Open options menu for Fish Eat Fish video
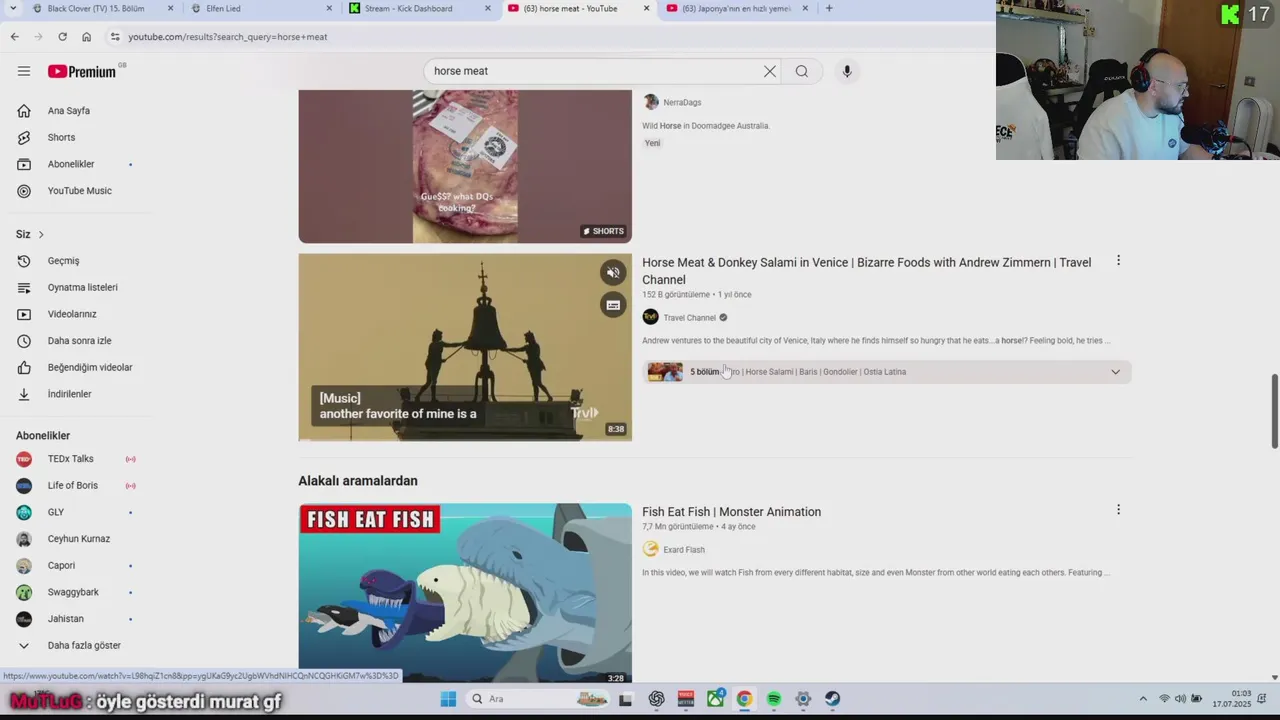The width and height of the screenshot is (1280, 720). (x=1118, y=510)
